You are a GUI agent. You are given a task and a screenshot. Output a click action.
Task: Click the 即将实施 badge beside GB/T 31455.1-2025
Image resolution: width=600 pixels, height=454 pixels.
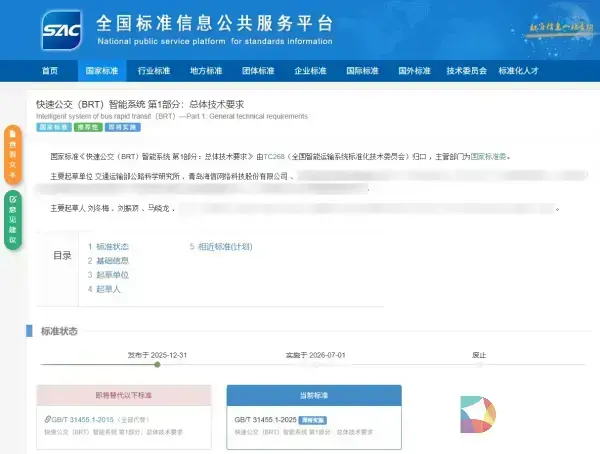pos(313,420)
